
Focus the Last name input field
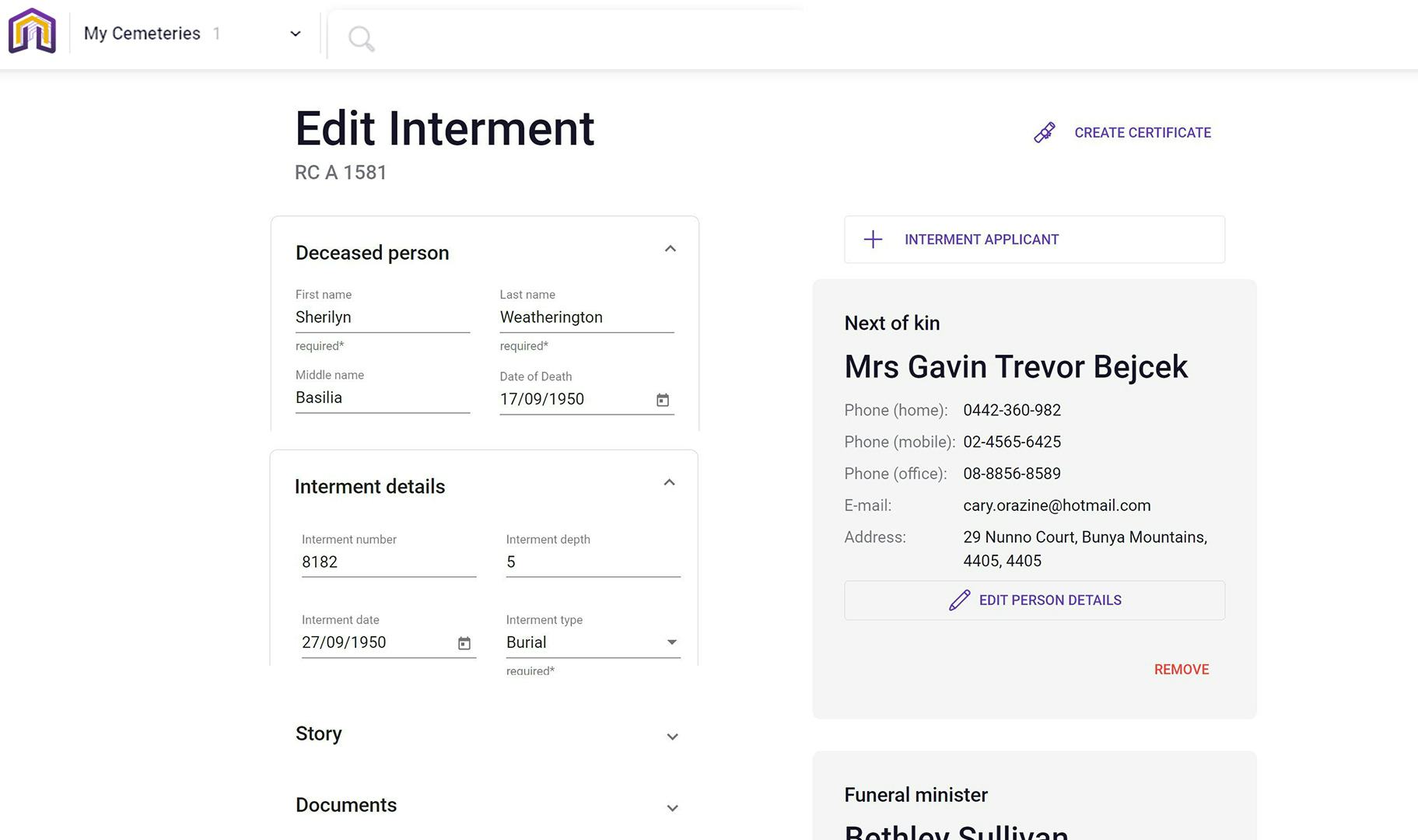(586, 317)
